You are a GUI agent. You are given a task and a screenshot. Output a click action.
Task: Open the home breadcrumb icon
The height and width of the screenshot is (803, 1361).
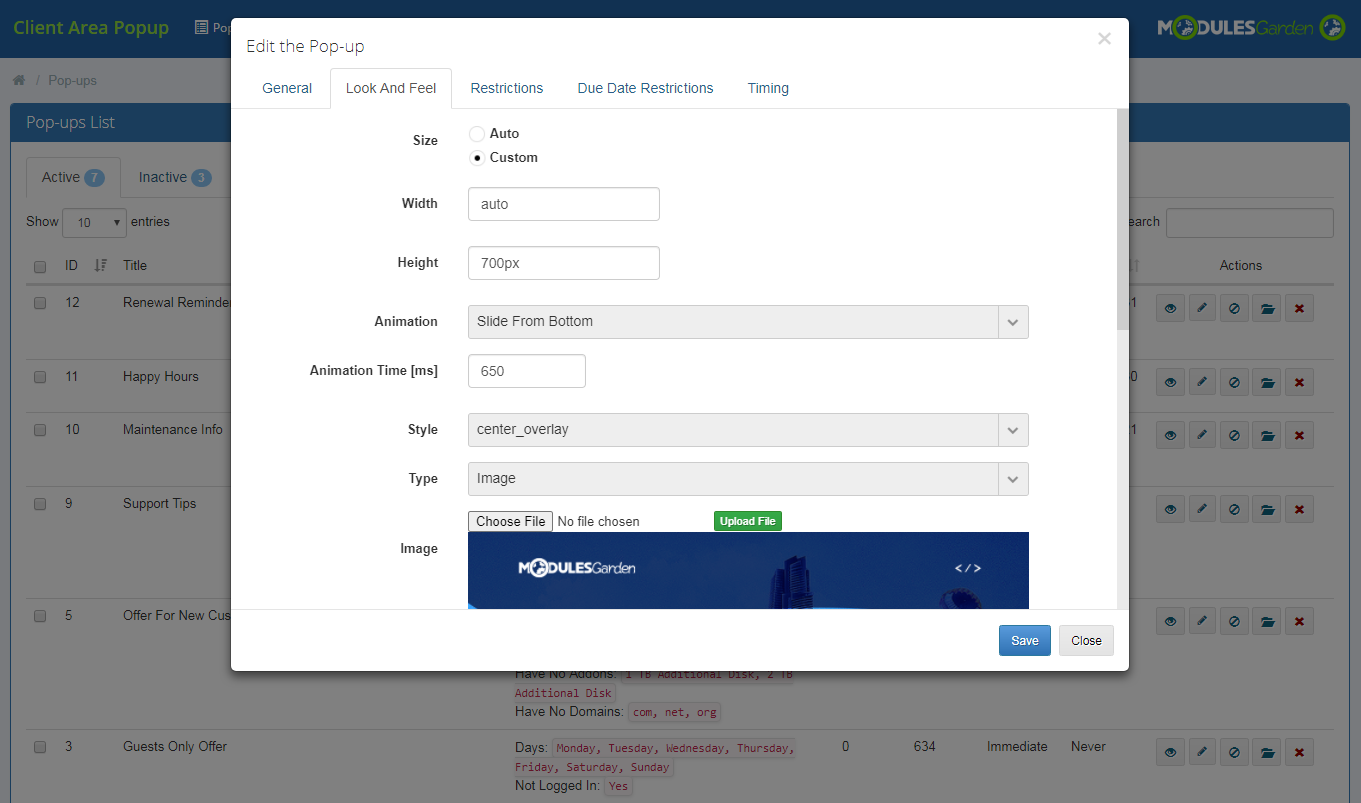tap(18, 80)
